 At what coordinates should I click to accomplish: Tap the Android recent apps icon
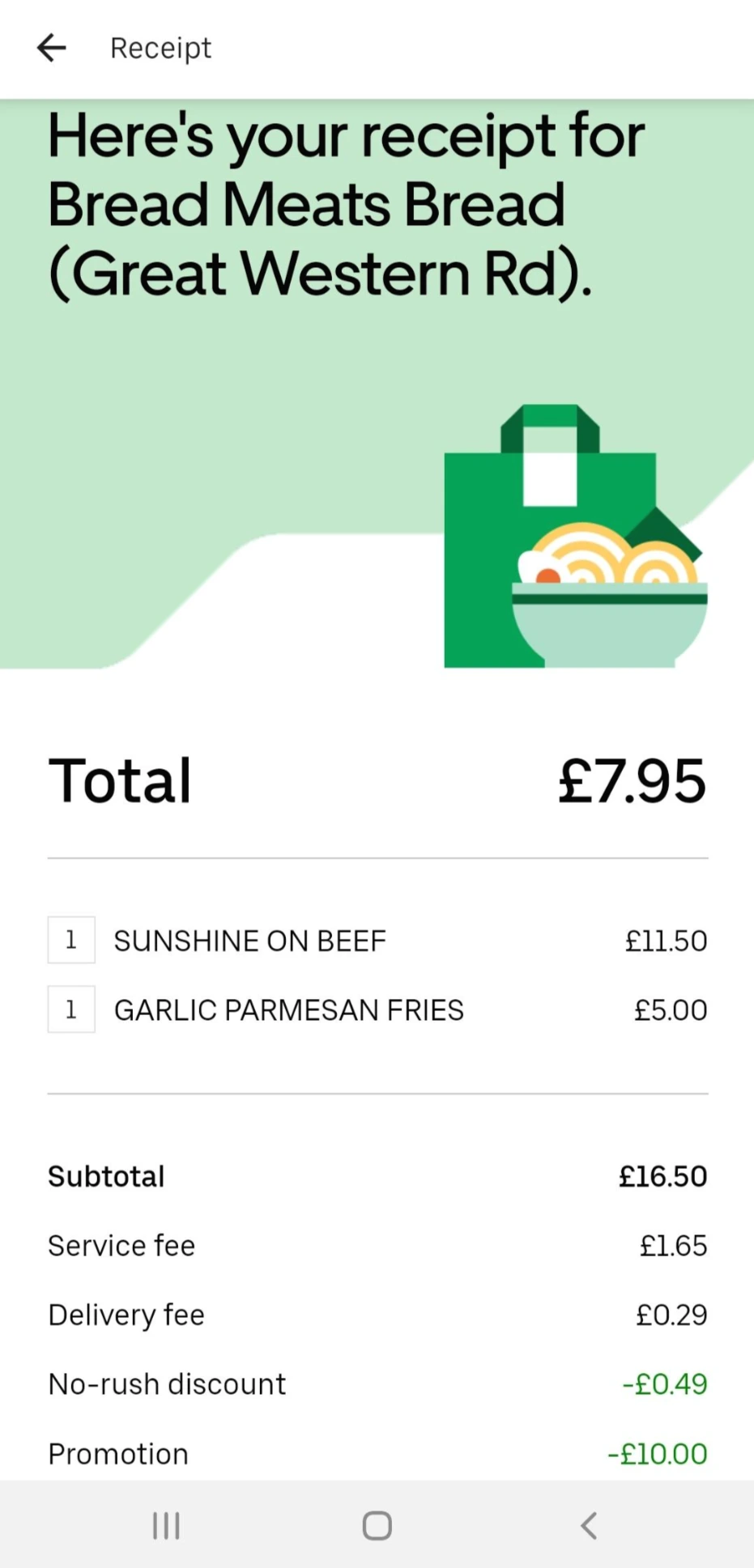coord(166,1526)
